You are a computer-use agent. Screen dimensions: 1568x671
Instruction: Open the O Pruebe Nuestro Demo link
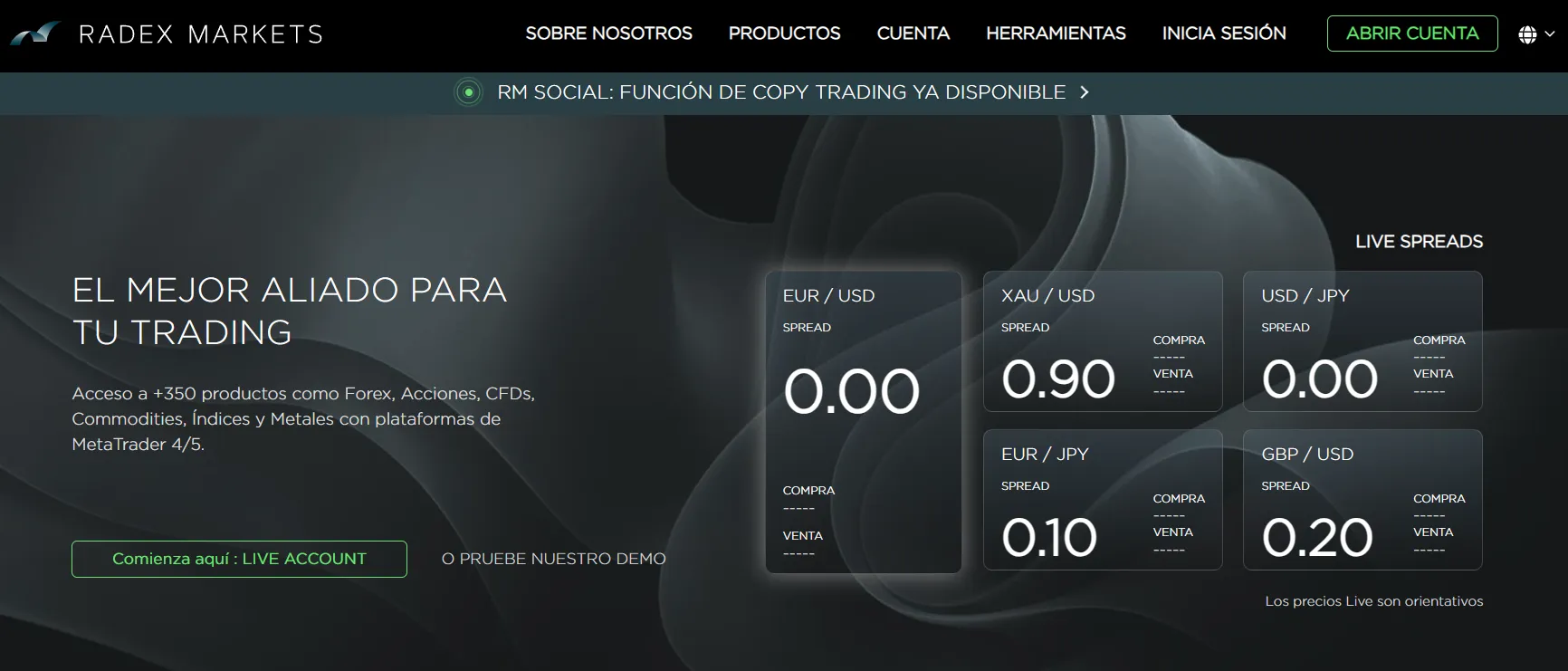click(x=553, y=559)
